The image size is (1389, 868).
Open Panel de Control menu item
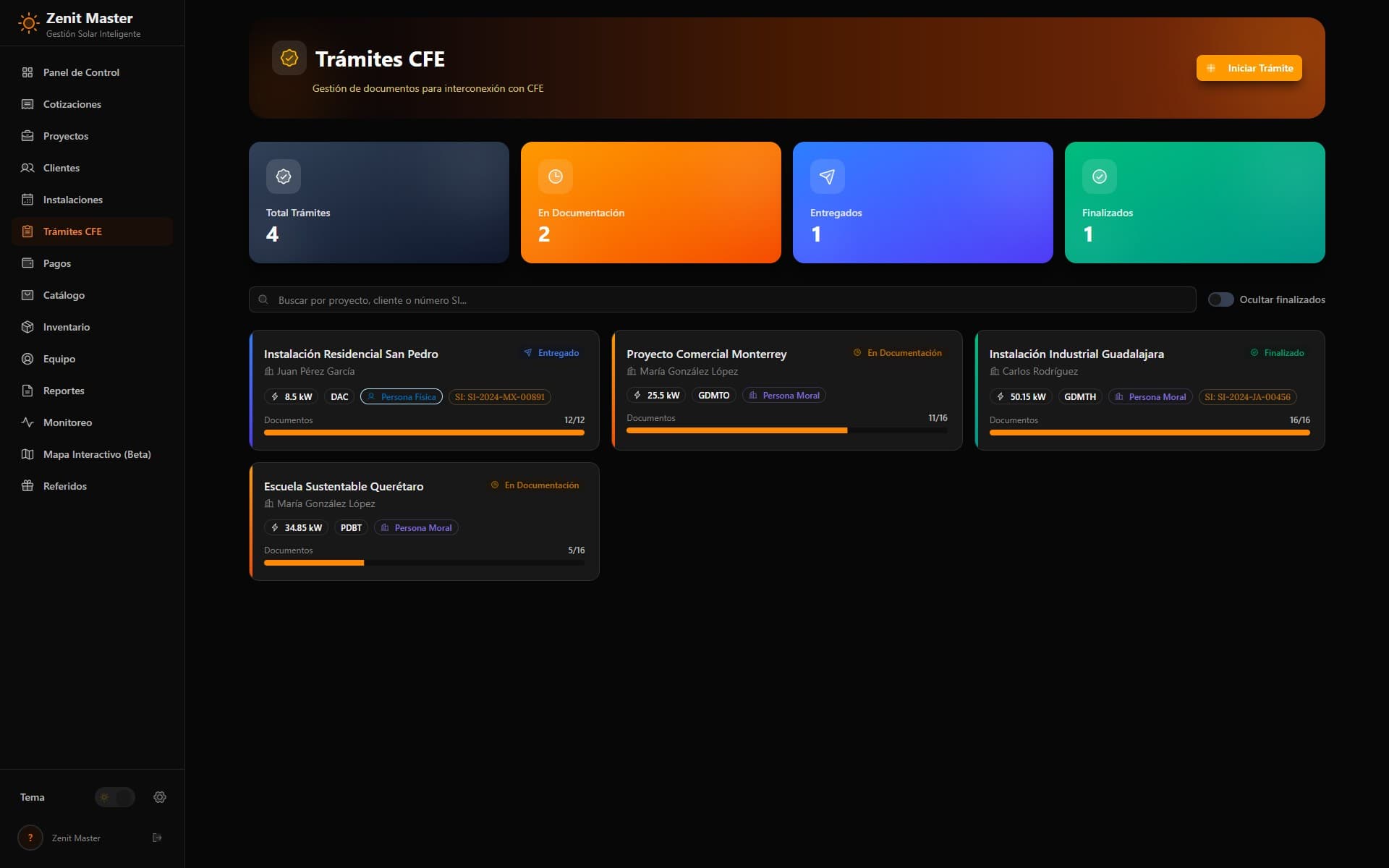pyautogui.click(x=93, y=72)
